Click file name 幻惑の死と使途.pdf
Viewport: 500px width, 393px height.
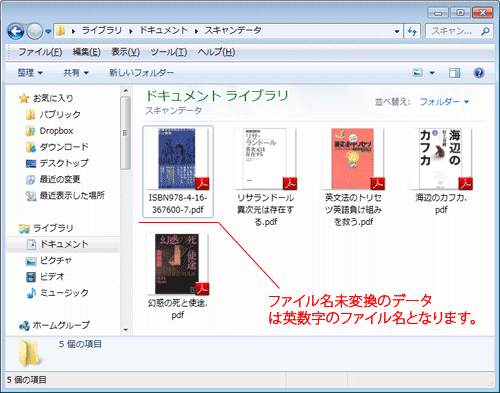(x=178, y=309)
